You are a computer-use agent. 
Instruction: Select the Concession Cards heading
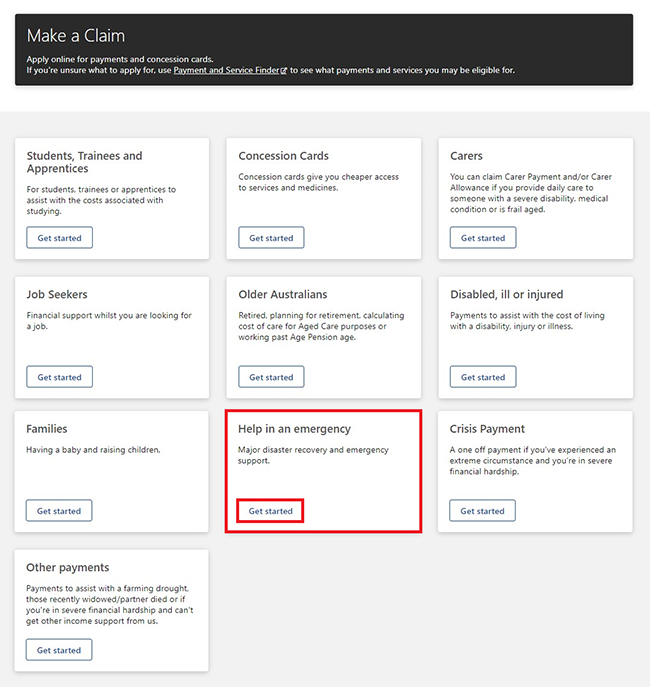283,156
